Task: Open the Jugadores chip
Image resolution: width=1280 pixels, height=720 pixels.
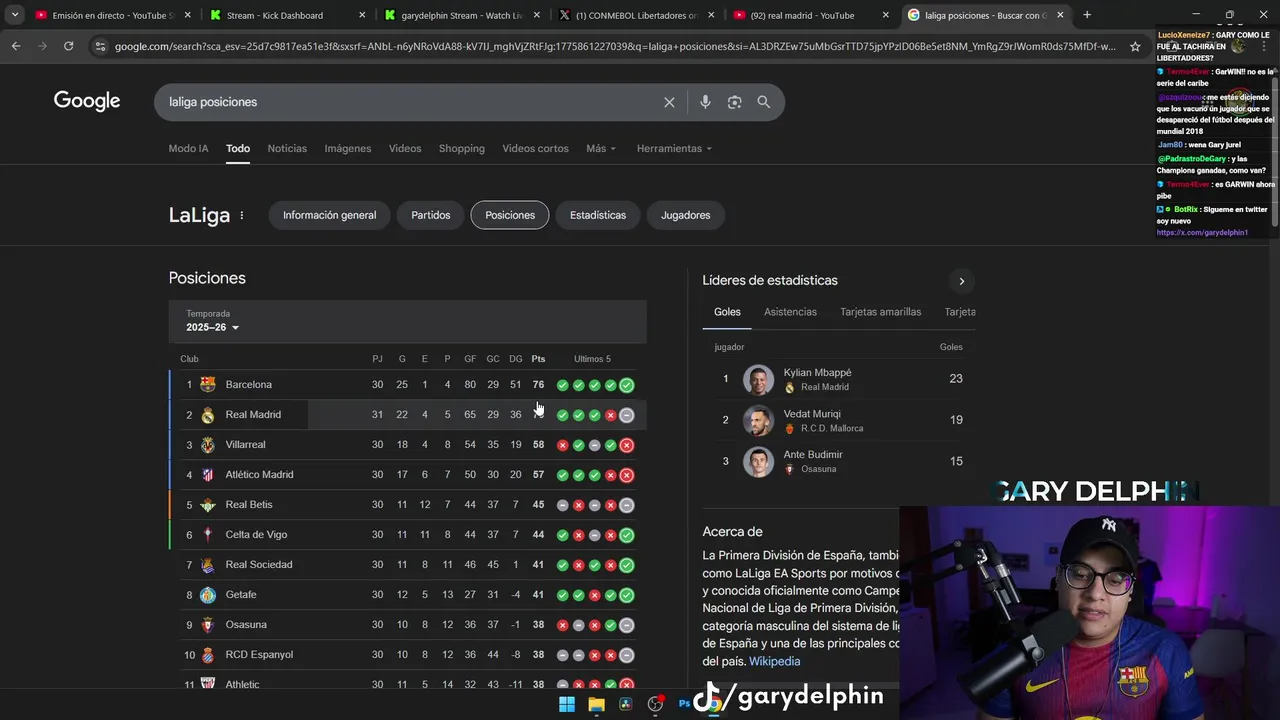Action: pyautogui.click(x=686, y=215)
